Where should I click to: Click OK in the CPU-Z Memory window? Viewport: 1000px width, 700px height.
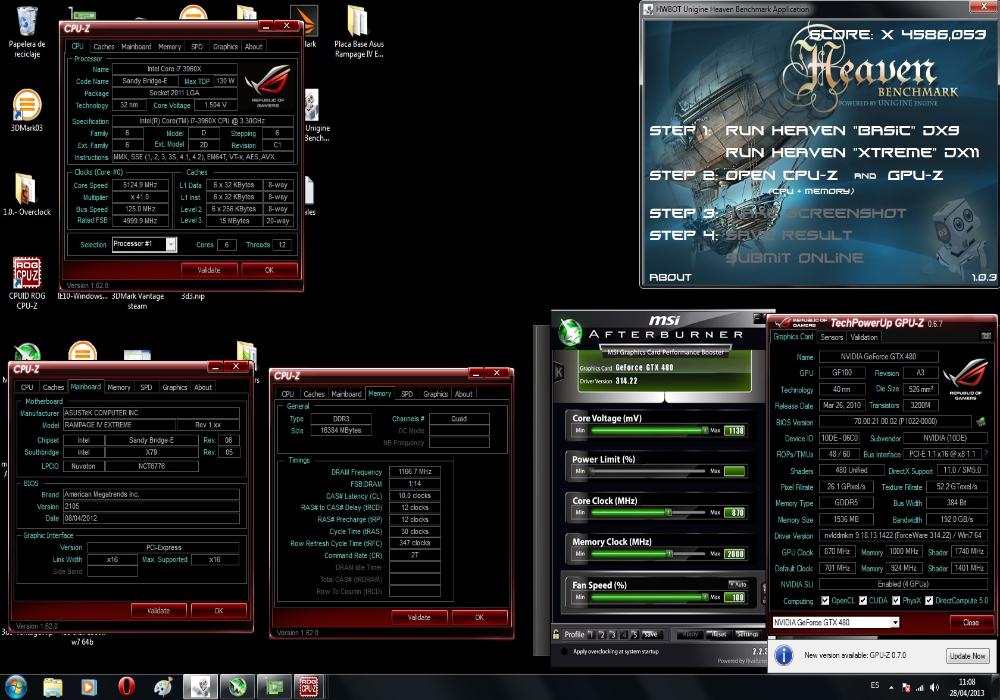point(480,617)
